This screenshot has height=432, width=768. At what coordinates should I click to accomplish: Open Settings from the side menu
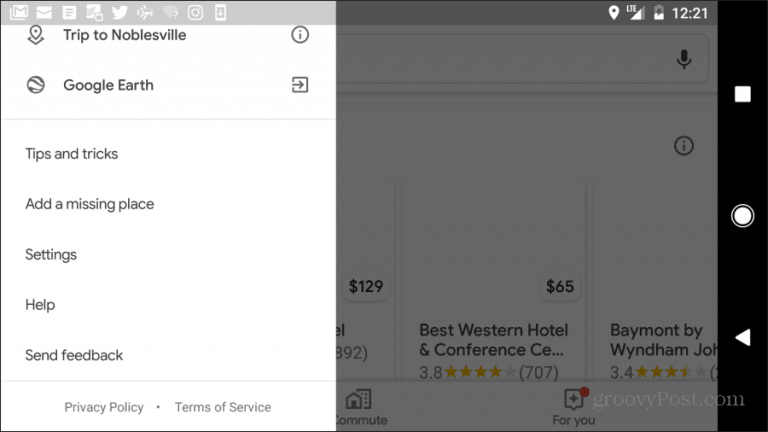[51, 255]
